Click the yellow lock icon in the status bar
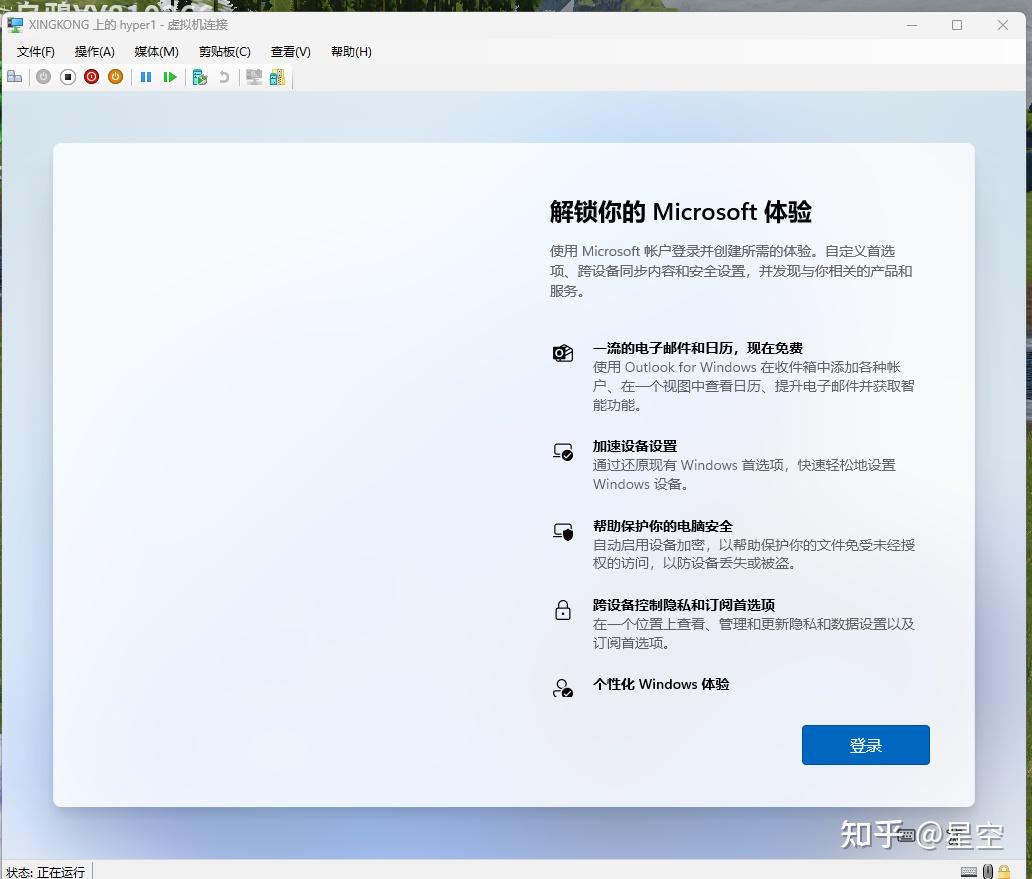This screenshot has height=879, width=1032. 1004,871
